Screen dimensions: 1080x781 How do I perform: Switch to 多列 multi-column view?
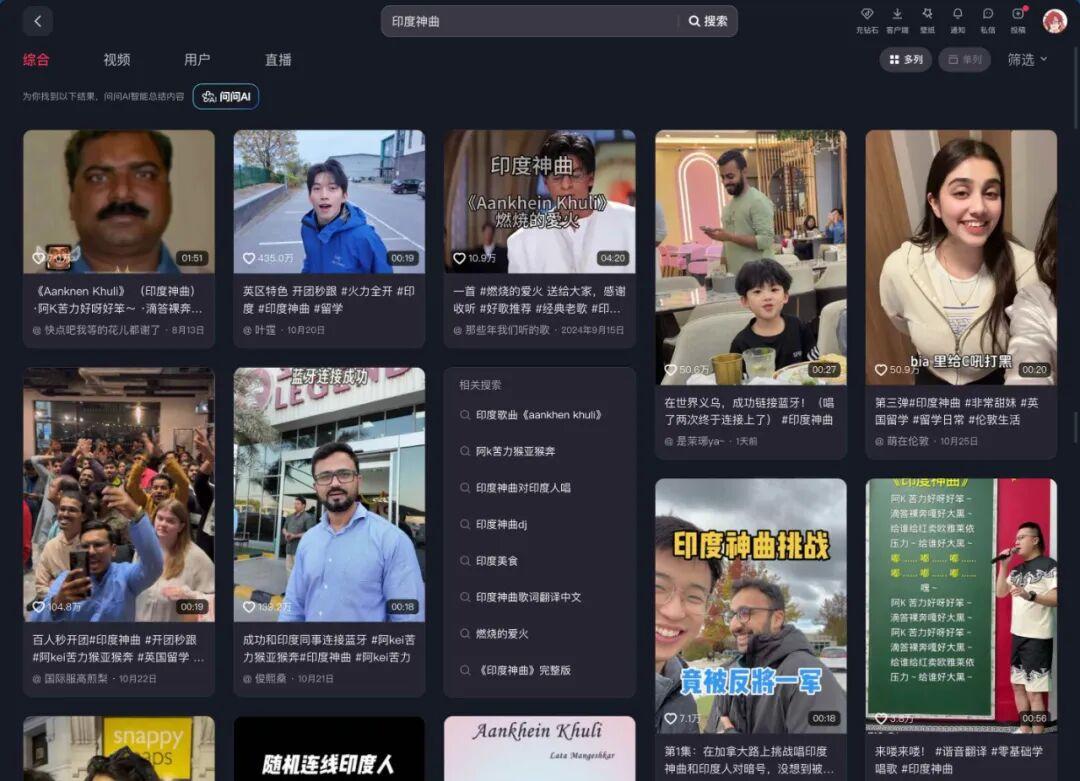coord(905,60)
